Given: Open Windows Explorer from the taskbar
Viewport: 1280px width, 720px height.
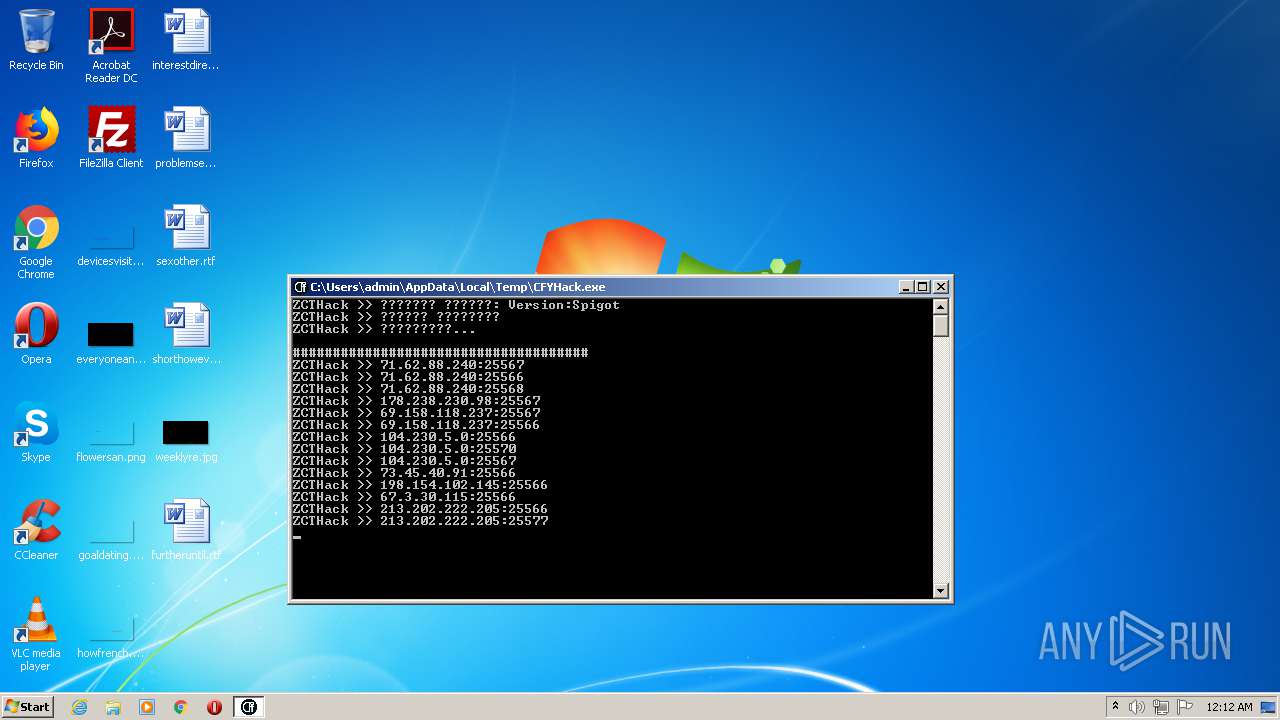Looking at the screenshot, I should coord(113,707).
